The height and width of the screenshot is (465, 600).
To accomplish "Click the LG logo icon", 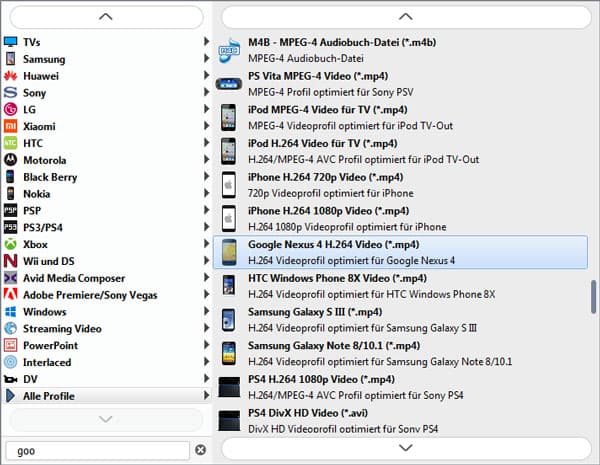I will 10,109.
